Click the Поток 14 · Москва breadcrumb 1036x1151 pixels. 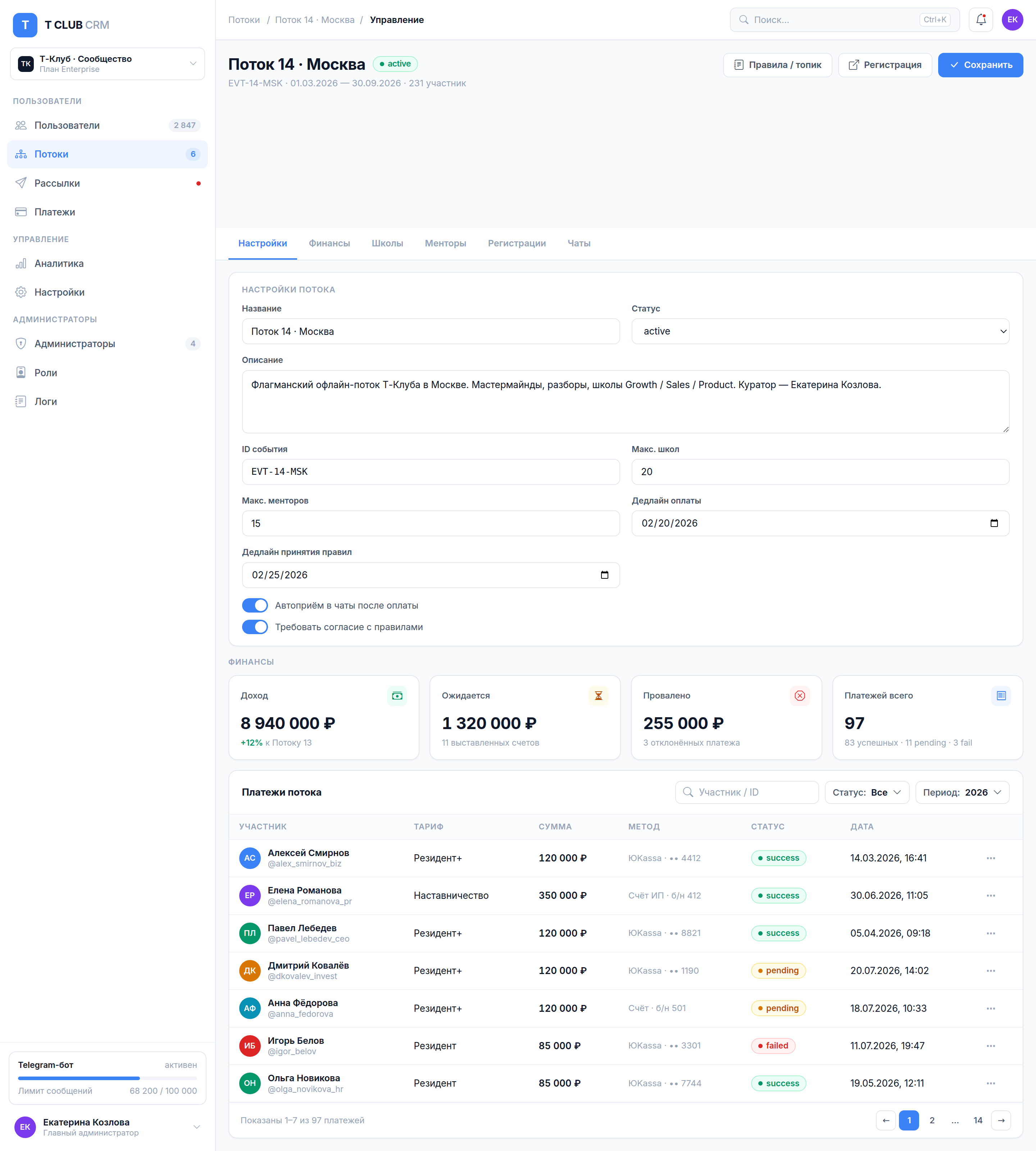(315, 20)
